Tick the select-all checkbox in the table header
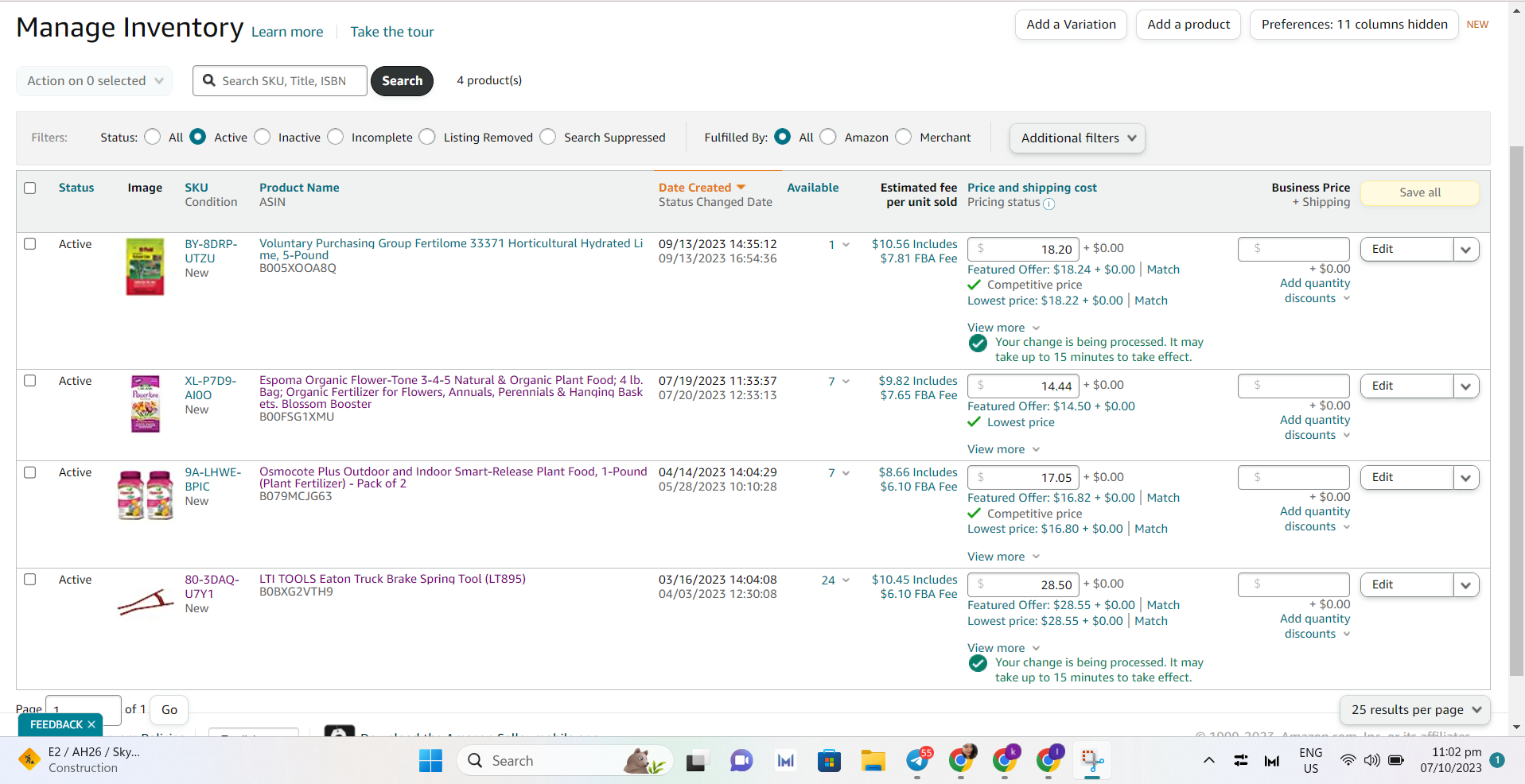 (30, 188)
